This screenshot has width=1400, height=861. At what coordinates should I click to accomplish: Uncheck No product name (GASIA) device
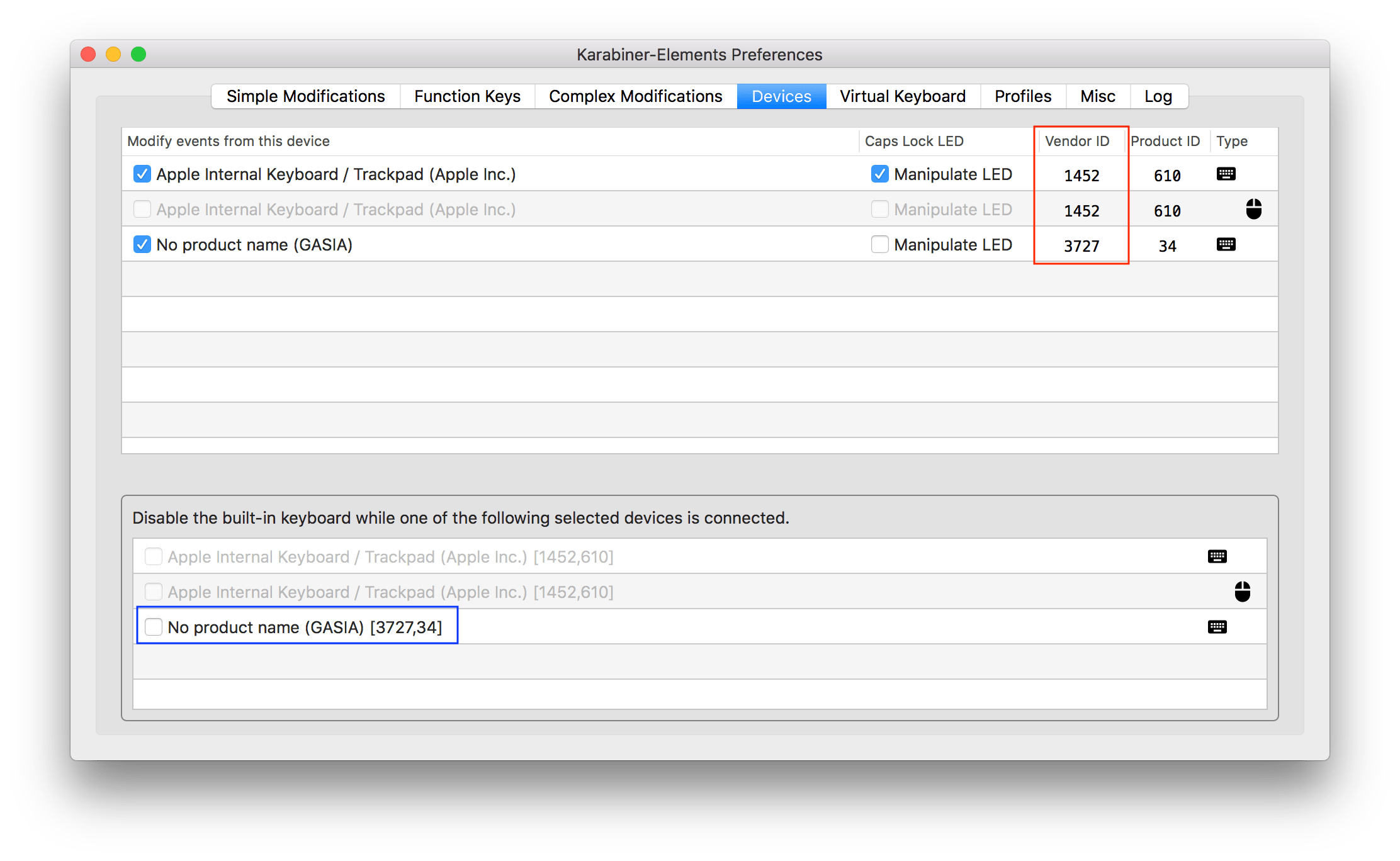pyautogui.click(x=142, y=245)
